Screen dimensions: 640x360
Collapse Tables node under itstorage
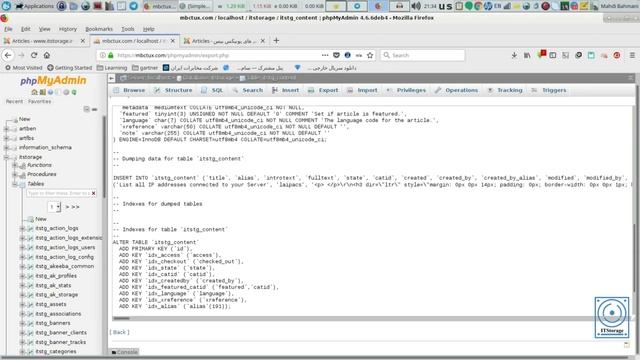coord(15,184)
